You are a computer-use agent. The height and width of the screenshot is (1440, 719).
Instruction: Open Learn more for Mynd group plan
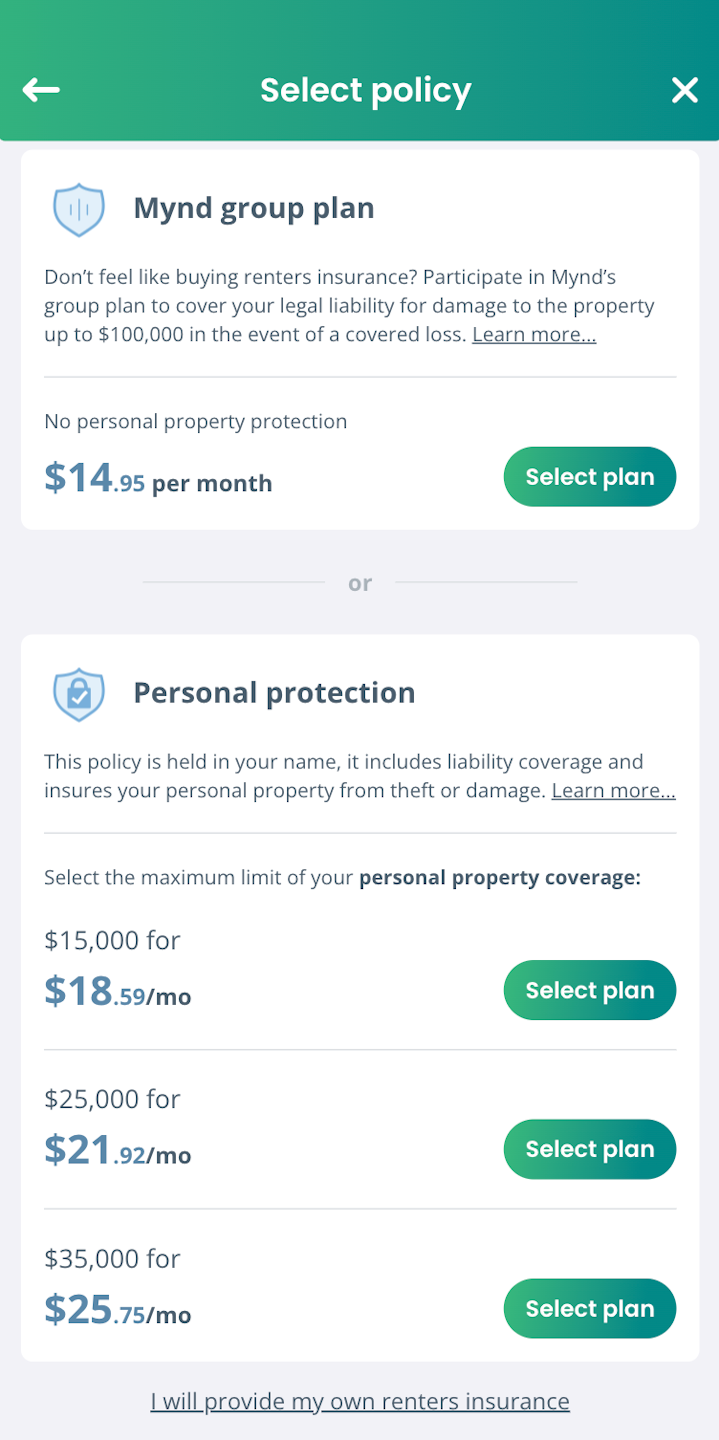coord(534,335)
